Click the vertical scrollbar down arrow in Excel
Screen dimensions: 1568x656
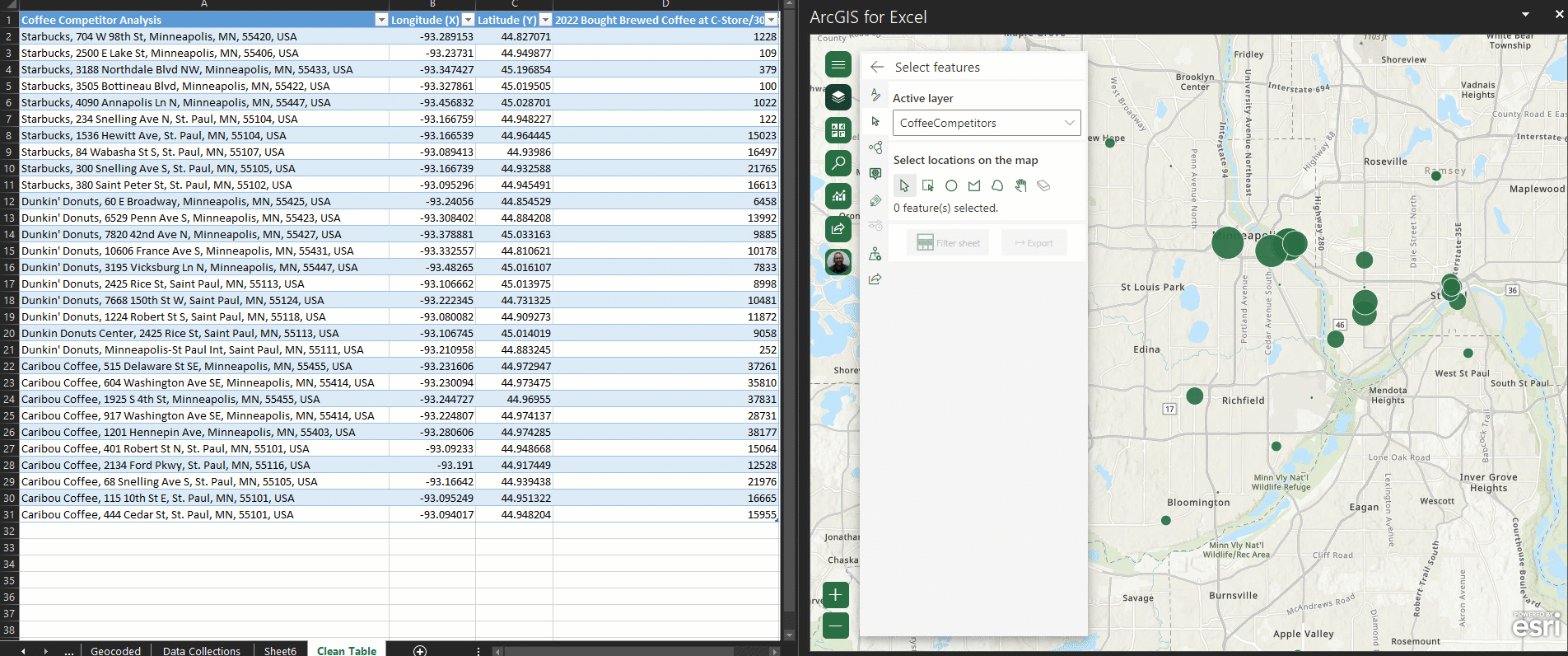pos(789,635)
